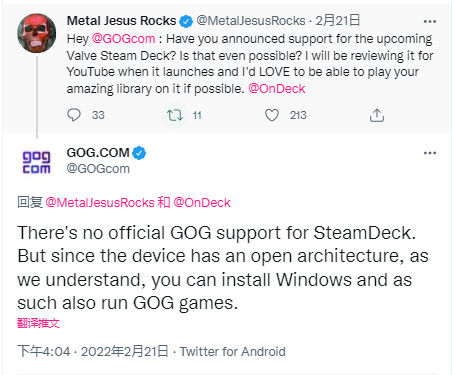Open more options on GOG.COM reply

click(430, 153)
